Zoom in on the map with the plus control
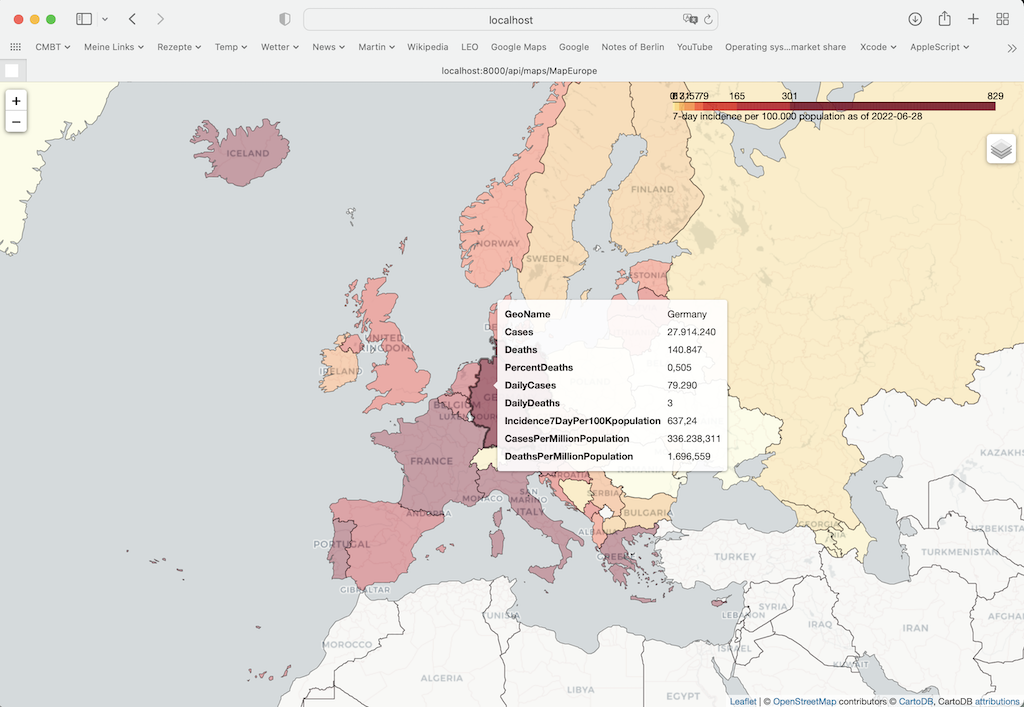Viewport: 1024px width, 707px height. [15, 100]
